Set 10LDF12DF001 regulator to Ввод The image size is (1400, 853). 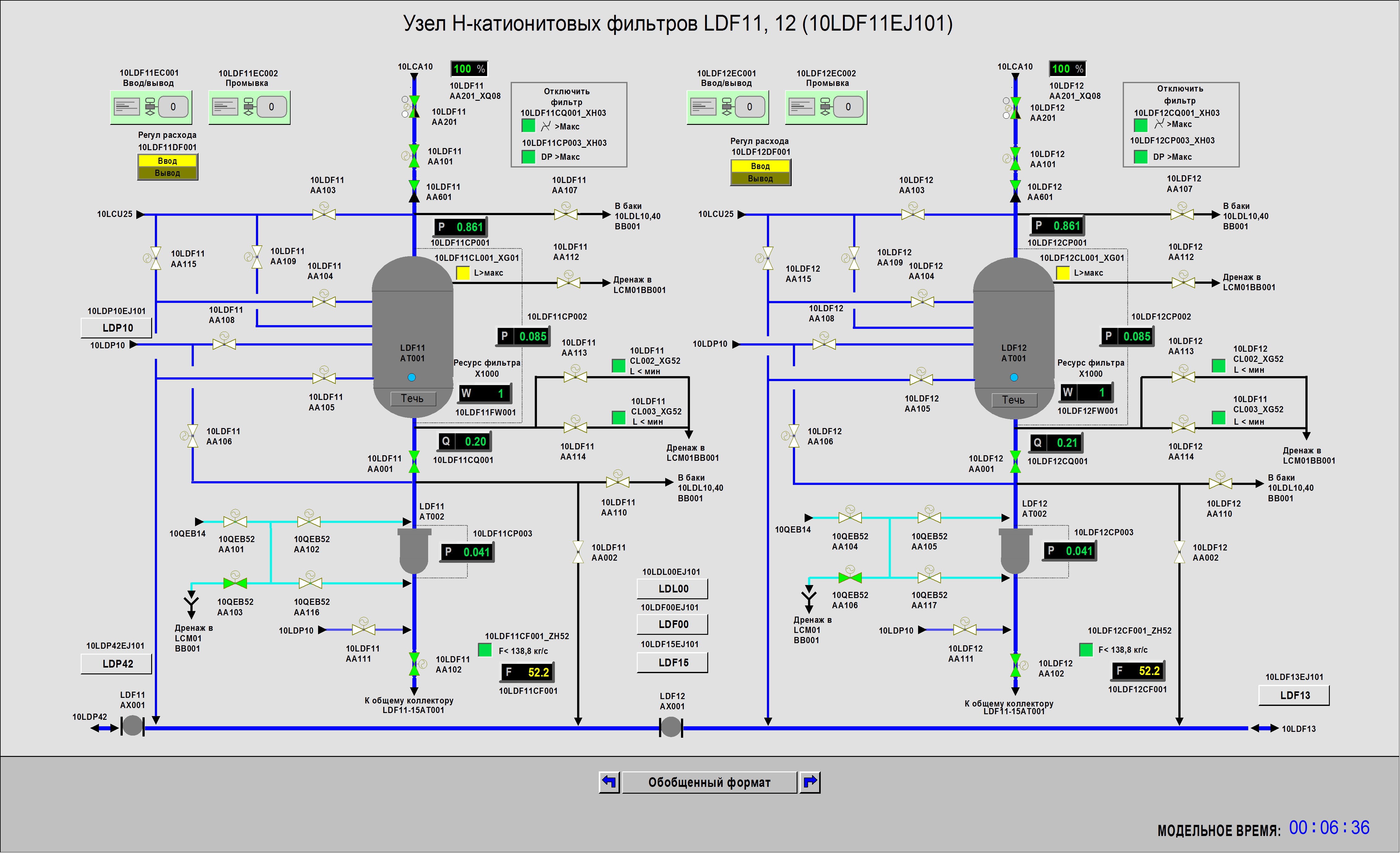coord(760,166)
